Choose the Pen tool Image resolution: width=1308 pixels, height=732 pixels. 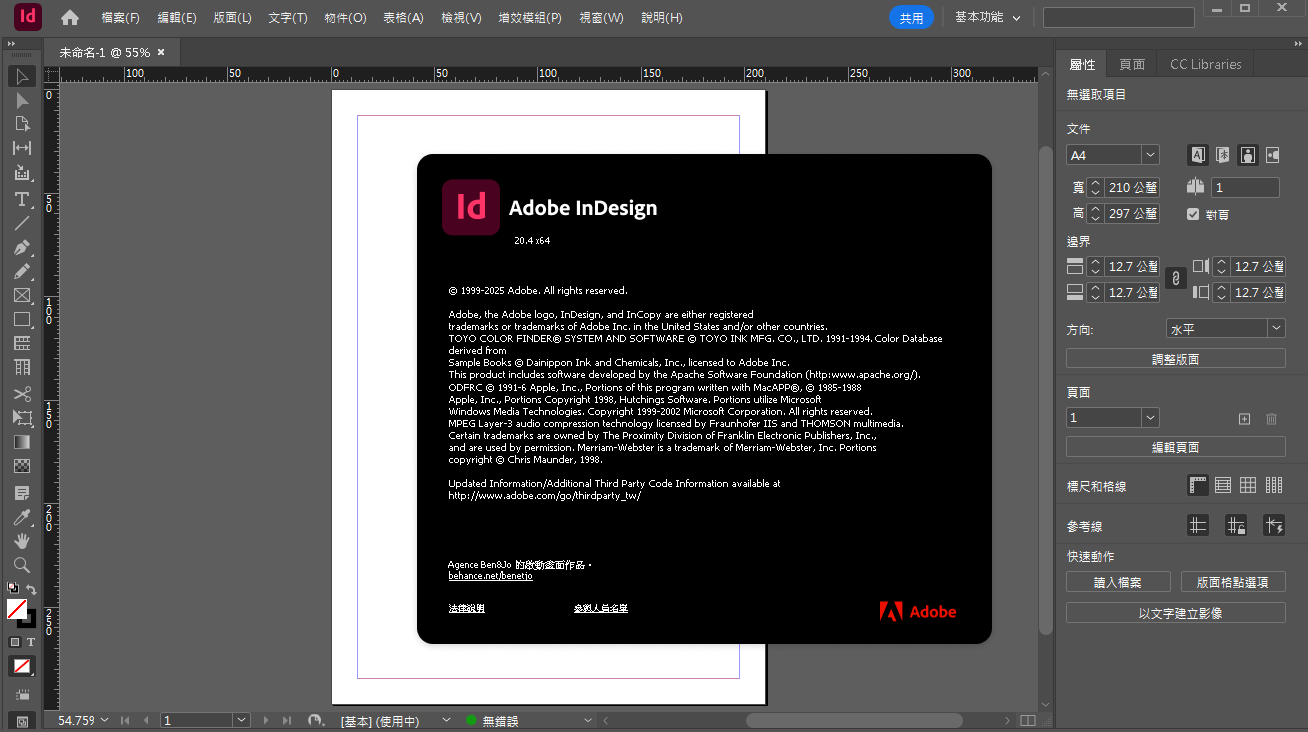[x=22, y=247]
